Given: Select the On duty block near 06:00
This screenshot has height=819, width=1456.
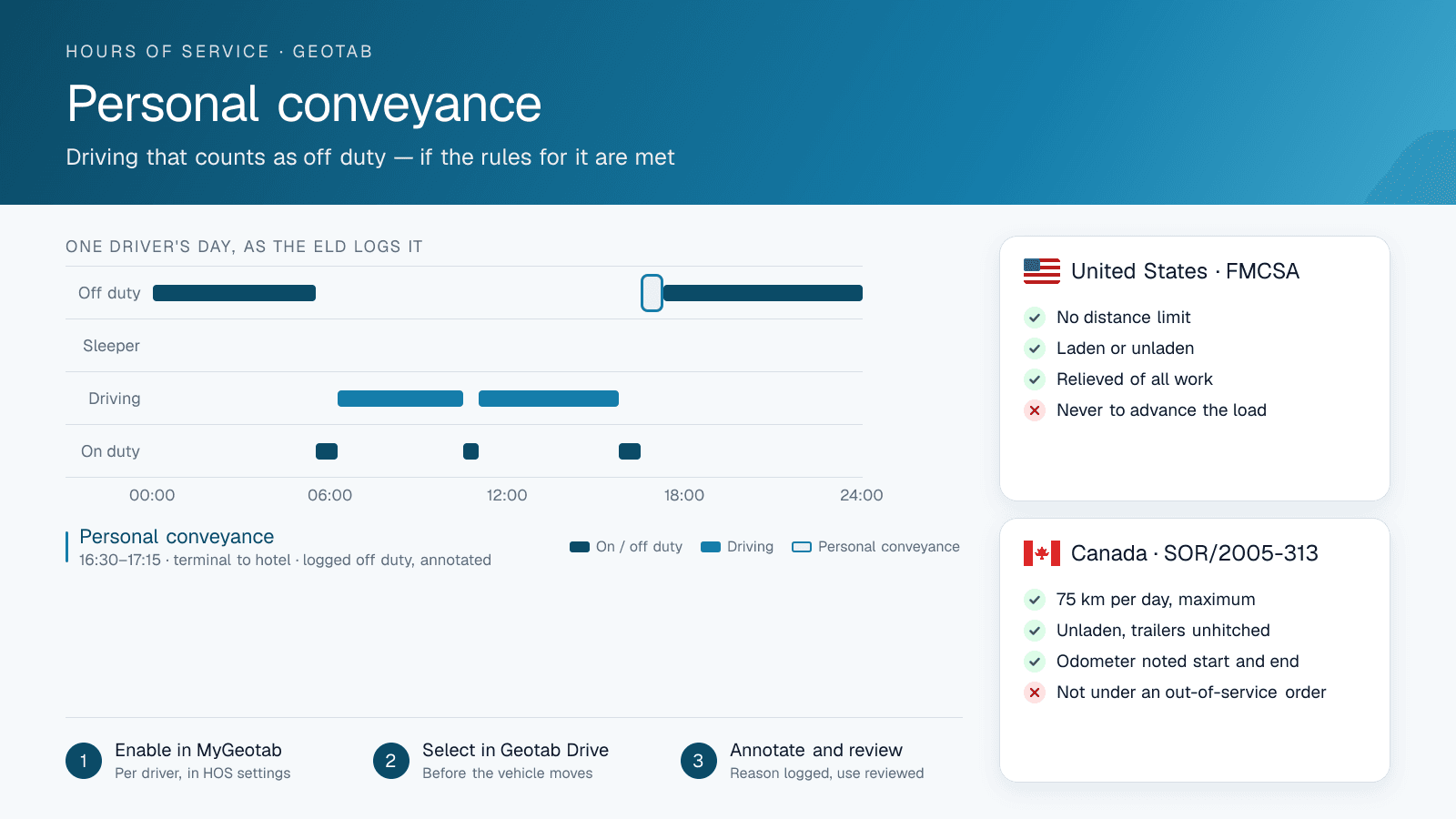Looking at the screenshot, I should 327,451.
